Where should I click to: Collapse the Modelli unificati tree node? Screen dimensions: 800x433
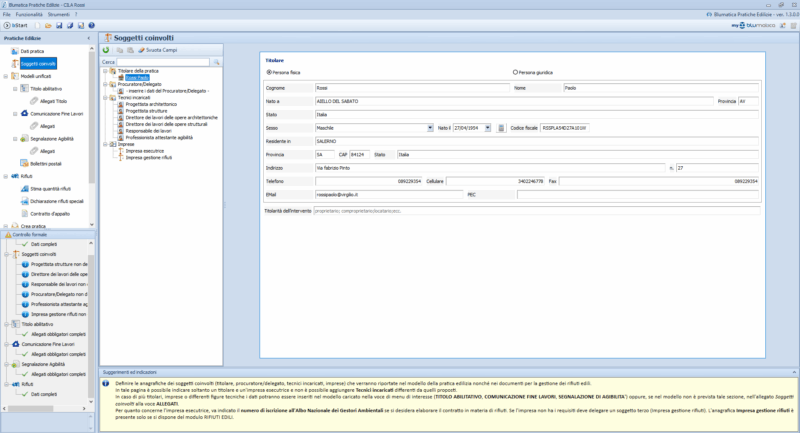7,75
